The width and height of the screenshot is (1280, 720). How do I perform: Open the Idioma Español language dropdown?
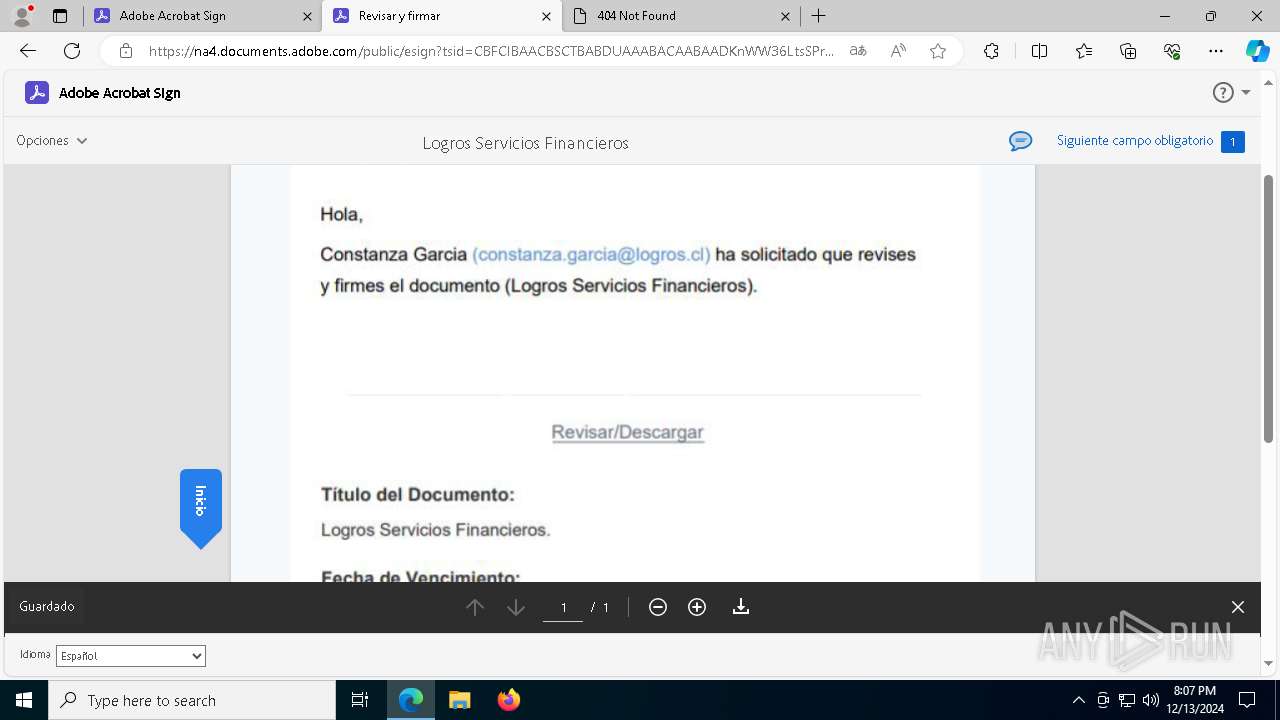131,656
